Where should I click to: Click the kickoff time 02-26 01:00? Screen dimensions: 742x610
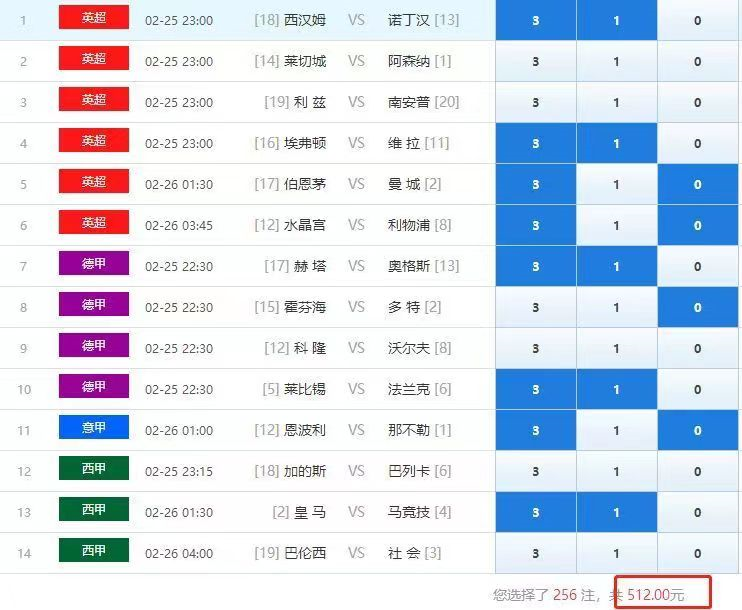click(x=179, y=431)
